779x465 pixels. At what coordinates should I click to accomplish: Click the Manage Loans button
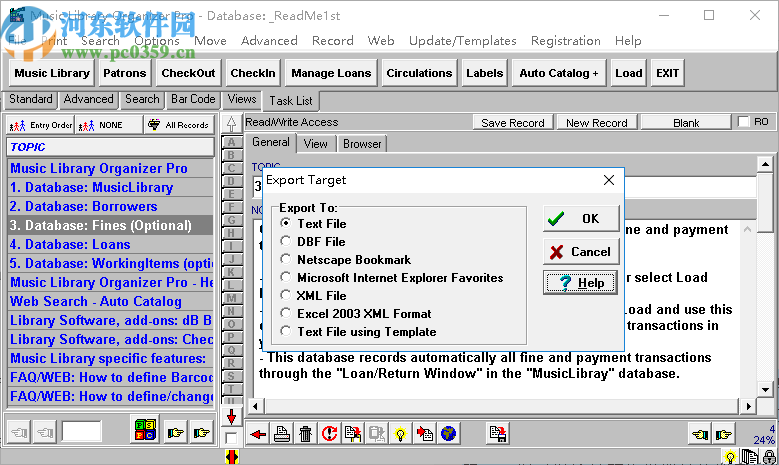[x=331, y=74]
